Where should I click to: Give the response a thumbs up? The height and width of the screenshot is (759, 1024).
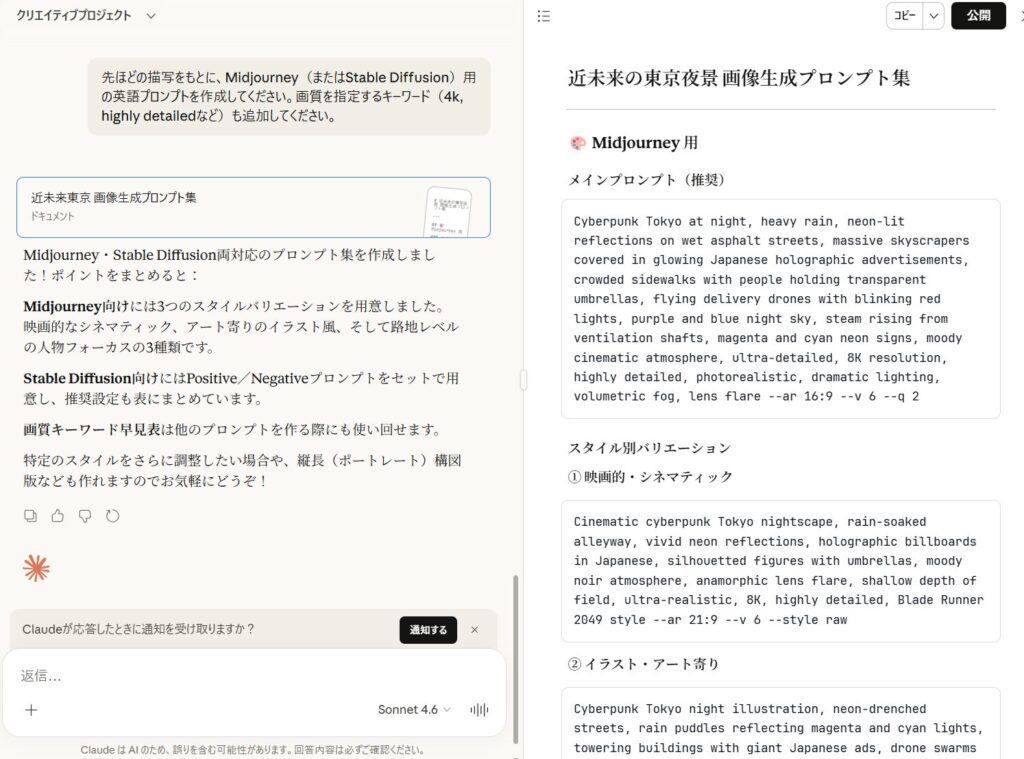[x=57, y=515]
